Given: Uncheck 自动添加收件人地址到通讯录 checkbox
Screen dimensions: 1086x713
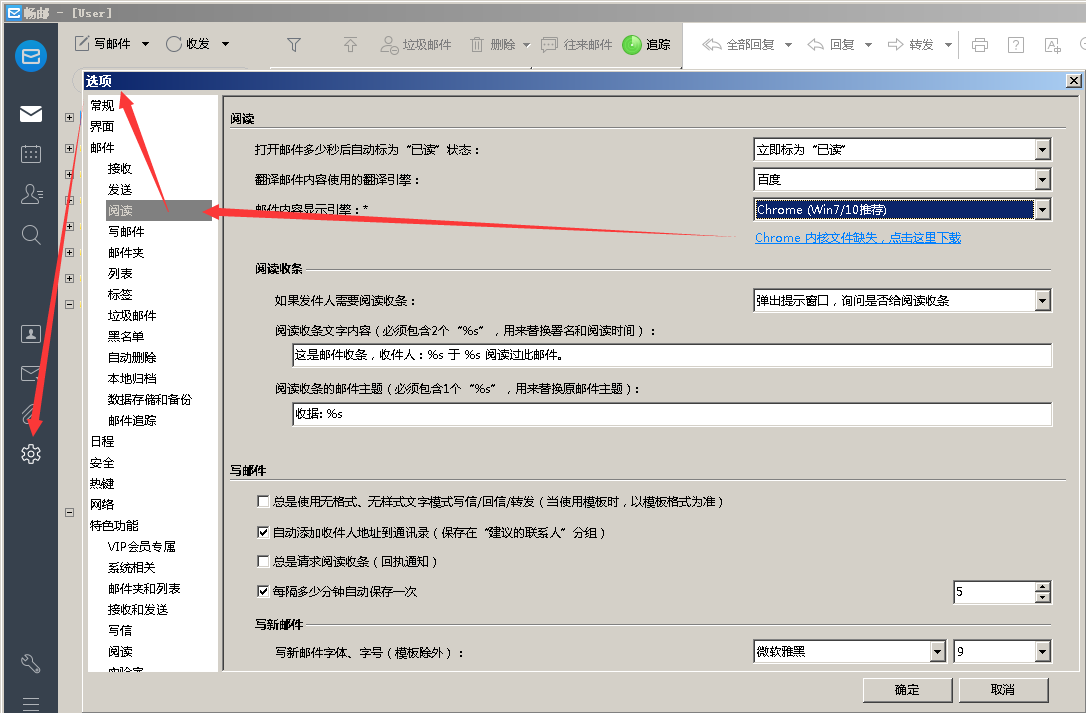Looking at the screenshot, I should pos(263,532).
